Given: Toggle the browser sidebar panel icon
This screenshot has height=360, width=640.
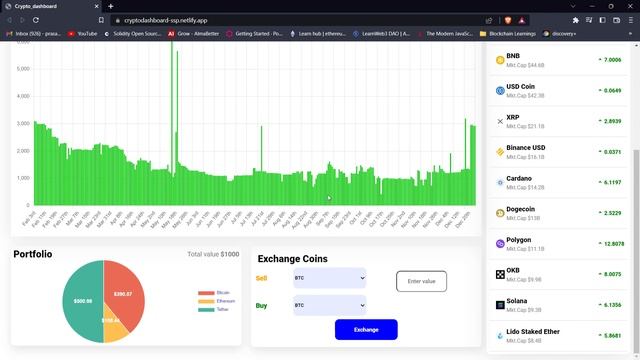Looking at the screenshot, I should pyautogui.click(x=602, y=20).
